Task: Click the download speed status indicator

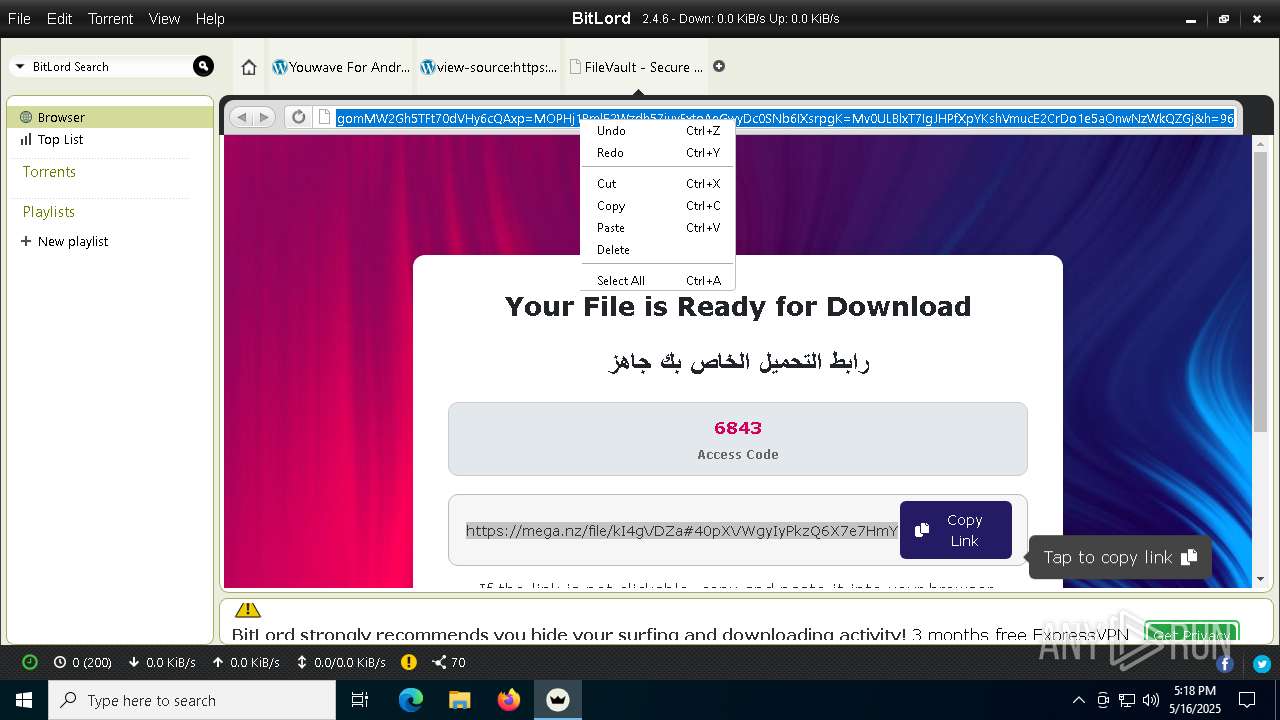Action: point(161,662)
